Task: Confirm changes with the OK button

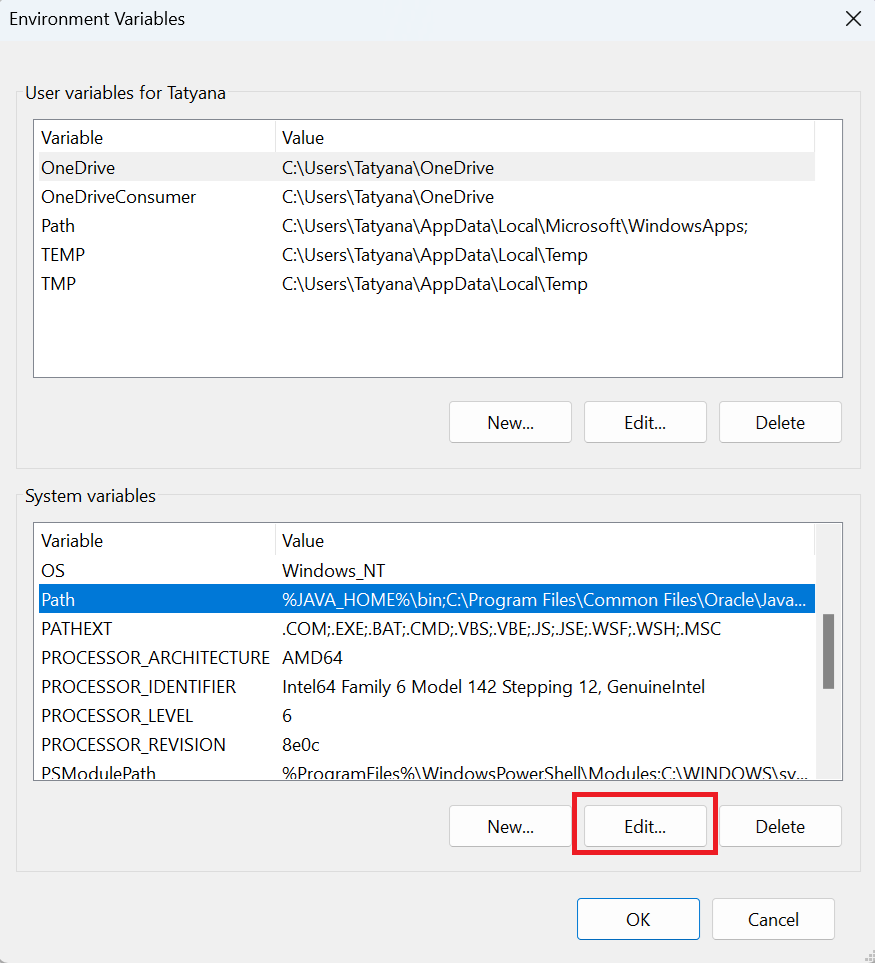Action: tap(638, 919)
